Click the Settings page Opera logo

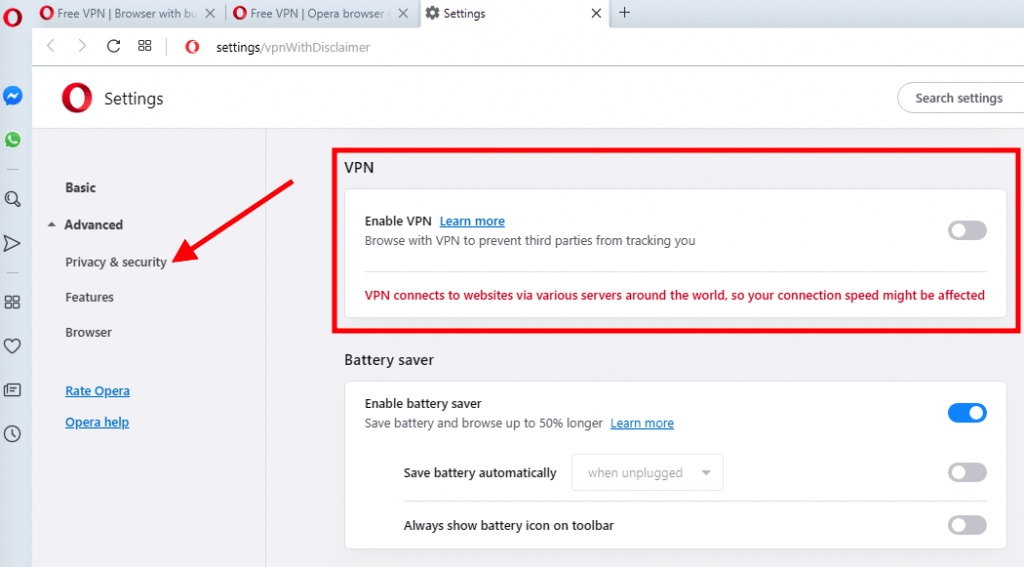(77, 98)
